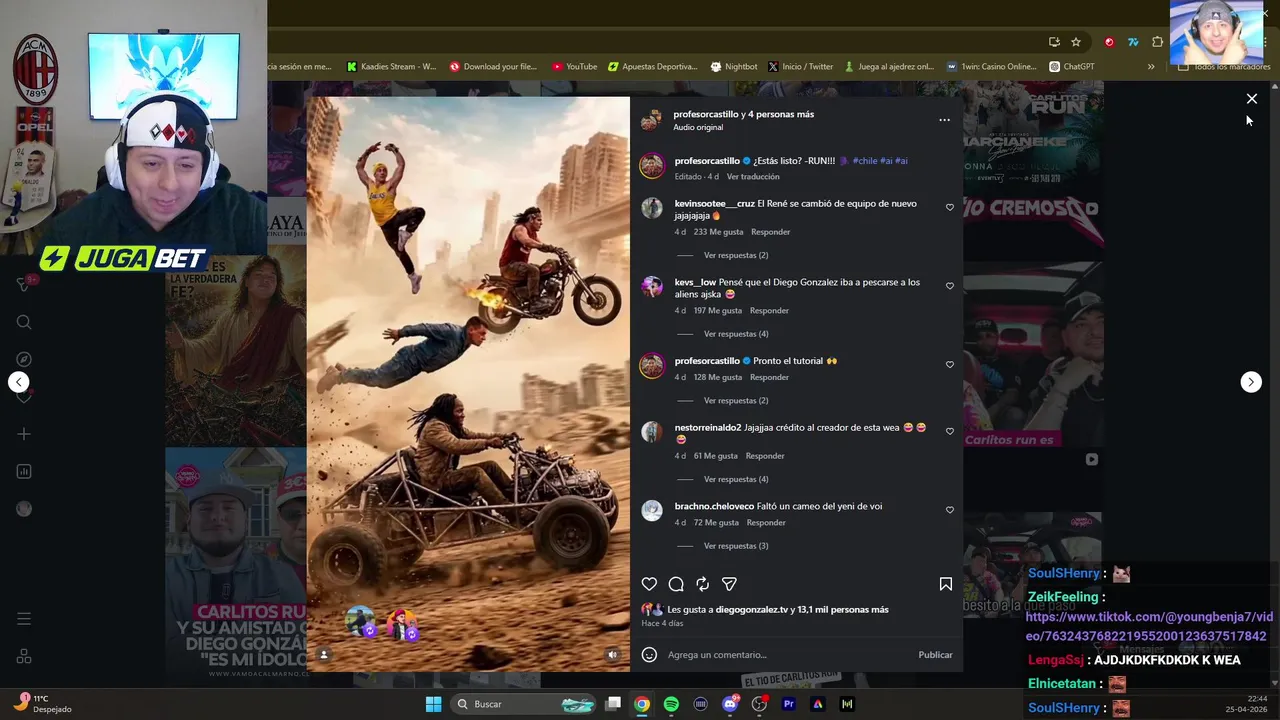Open the TikTok link in ZeikFeeling's chat message
The image size is (1280, 720).
(1149, 627)
